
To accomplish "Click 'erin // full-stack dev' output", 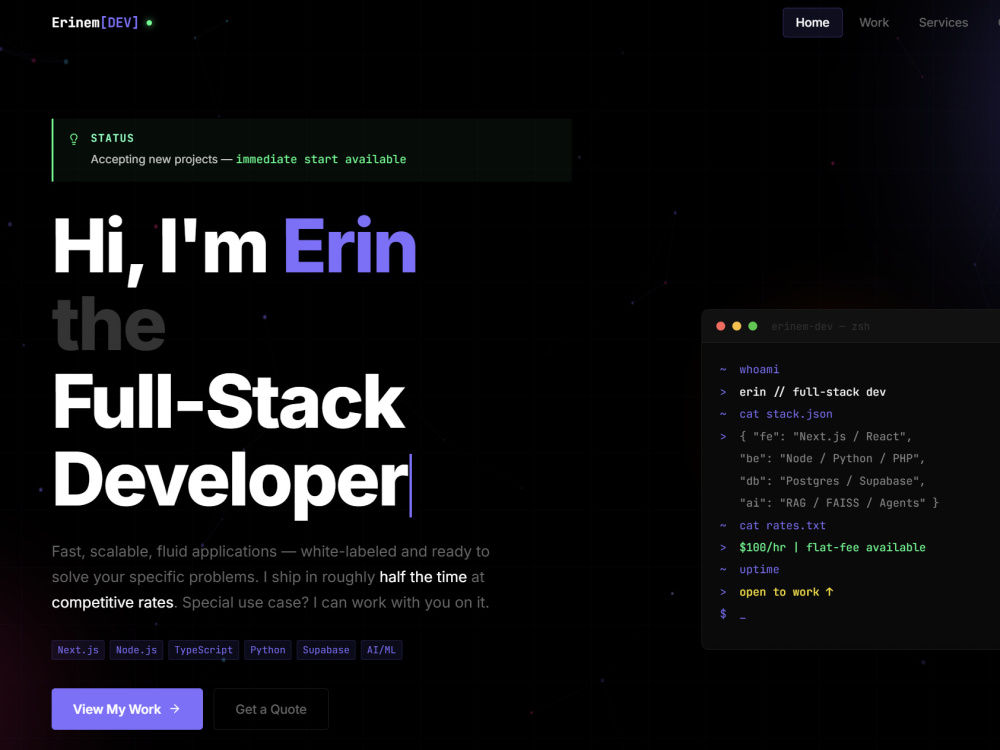I will point(812,392).
